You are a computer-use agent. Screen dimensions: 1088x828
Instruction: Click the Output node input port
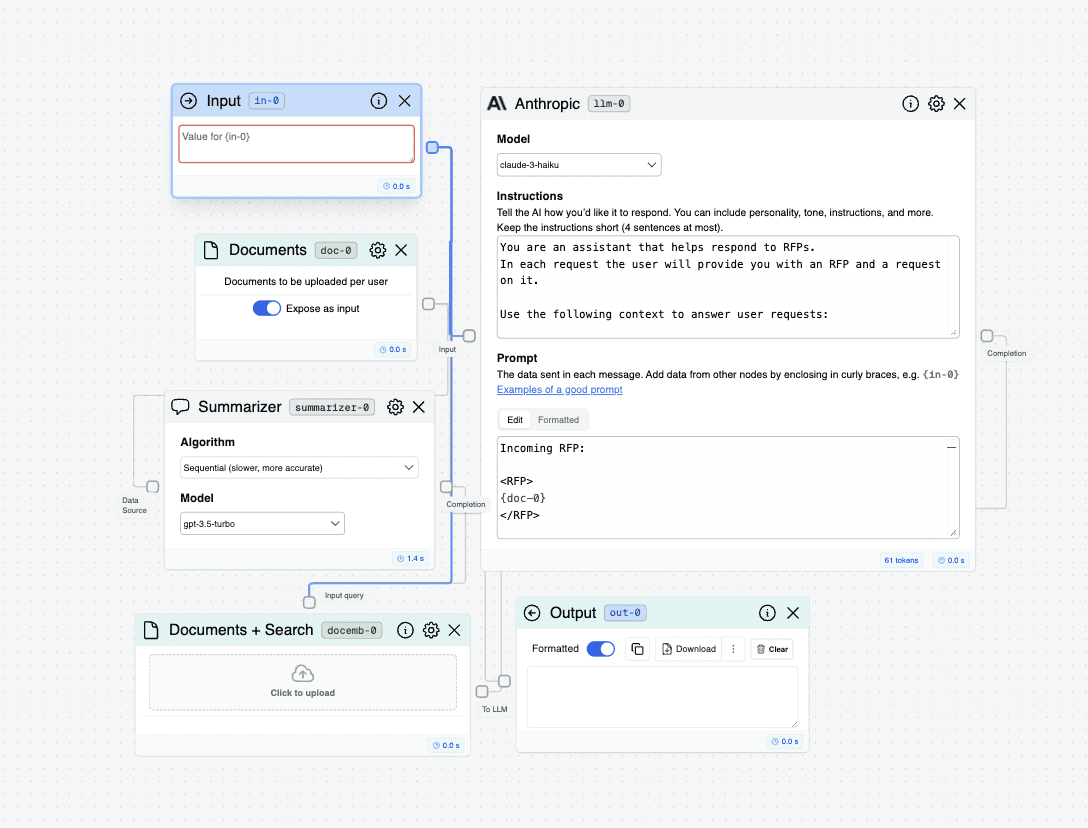coord(504,682)
